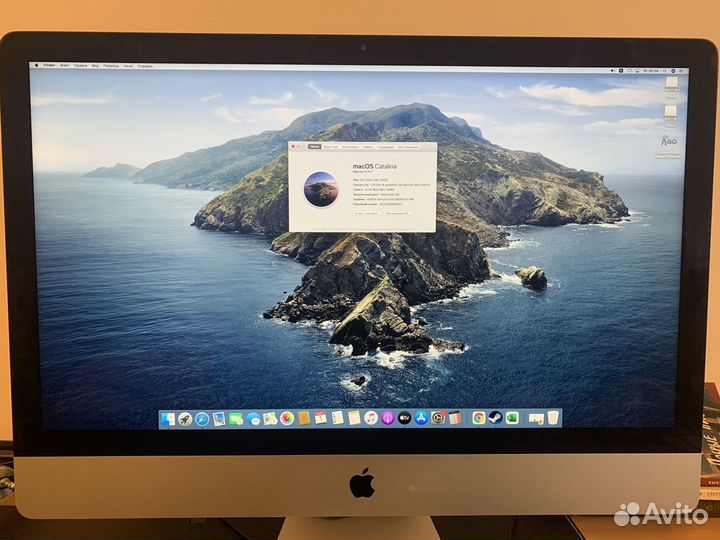Viewport: 720px width, 540px height.
Task: Open Downloads folder stack in Dock
Action: 536,418
